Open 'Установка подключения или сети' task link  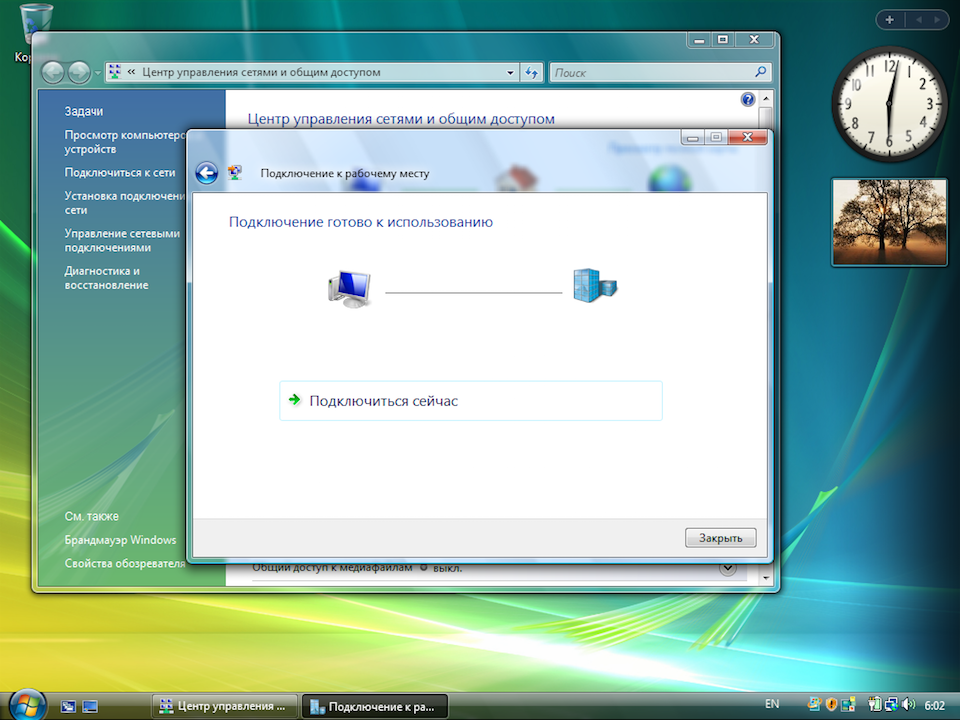coord(125,203)
